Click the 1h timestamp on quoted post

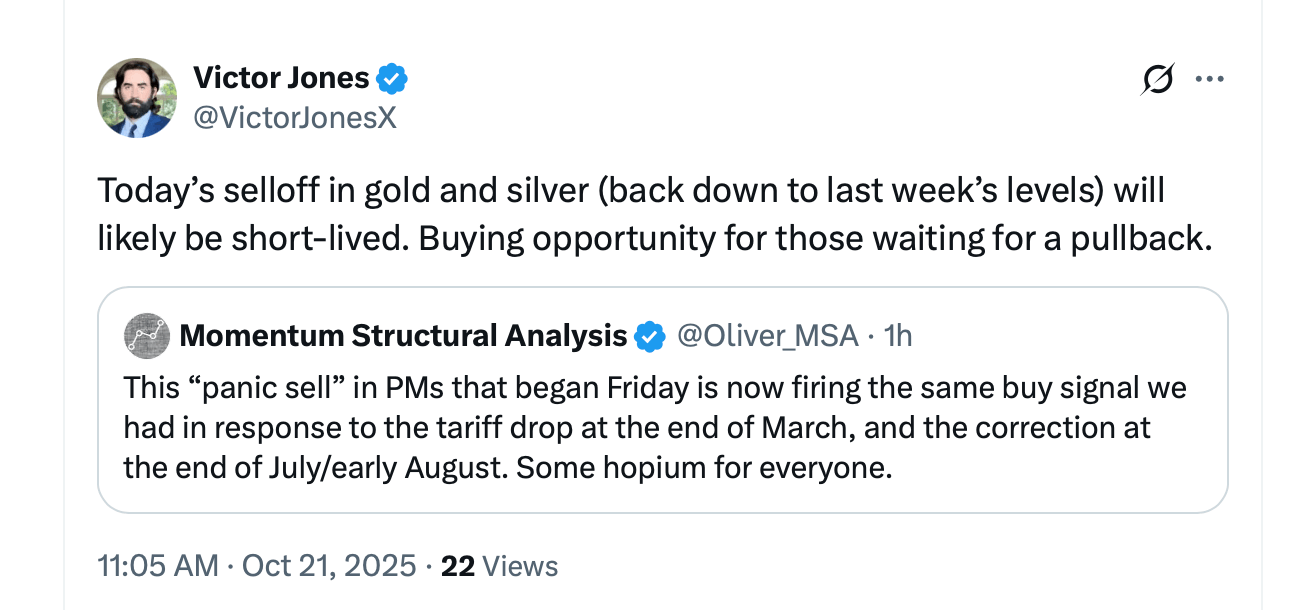coord(899,336)
